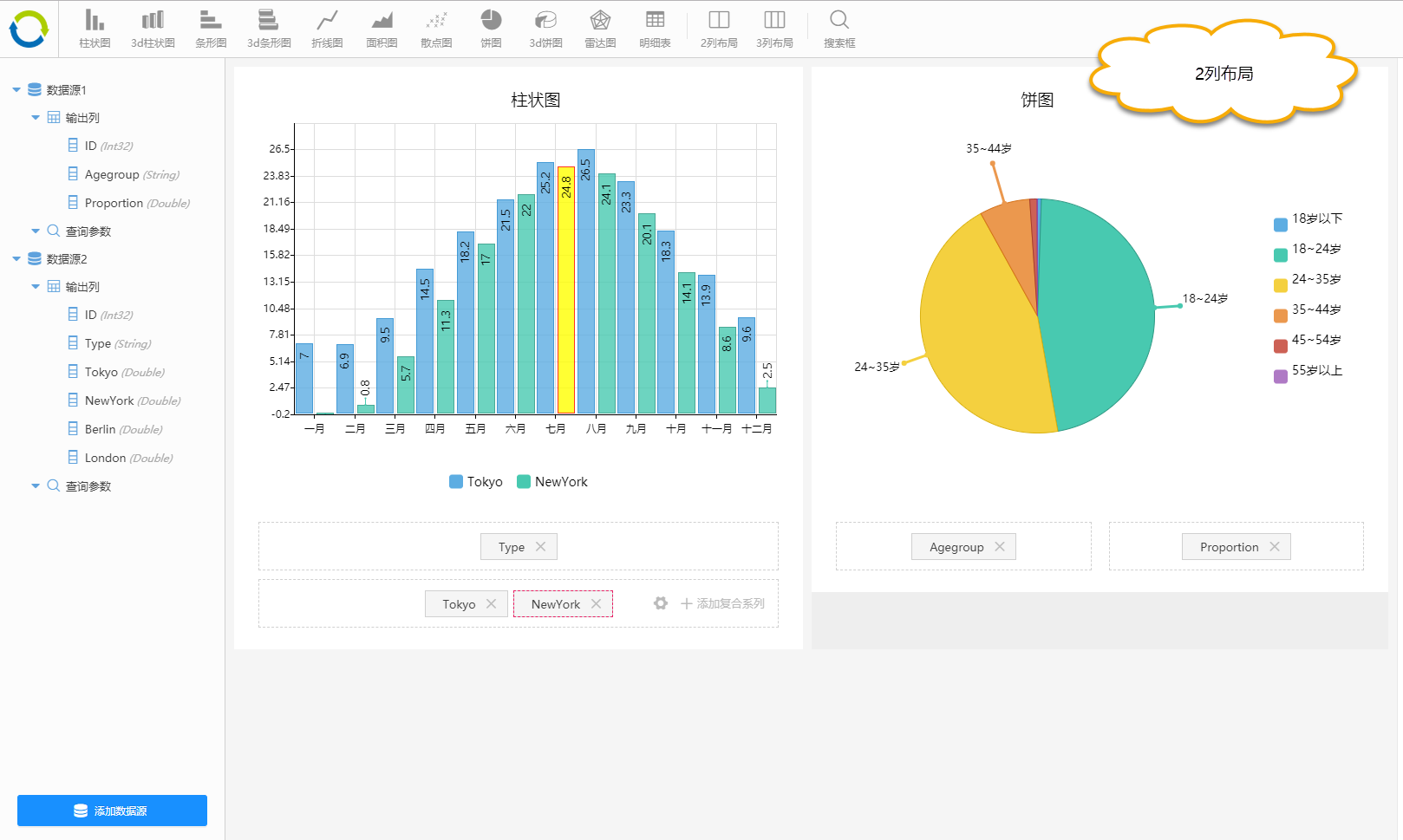Viewport: 1403px width, 840px height.
Task: Select the 柱状图 bar chart tool
Action: (x=95, y=29)
